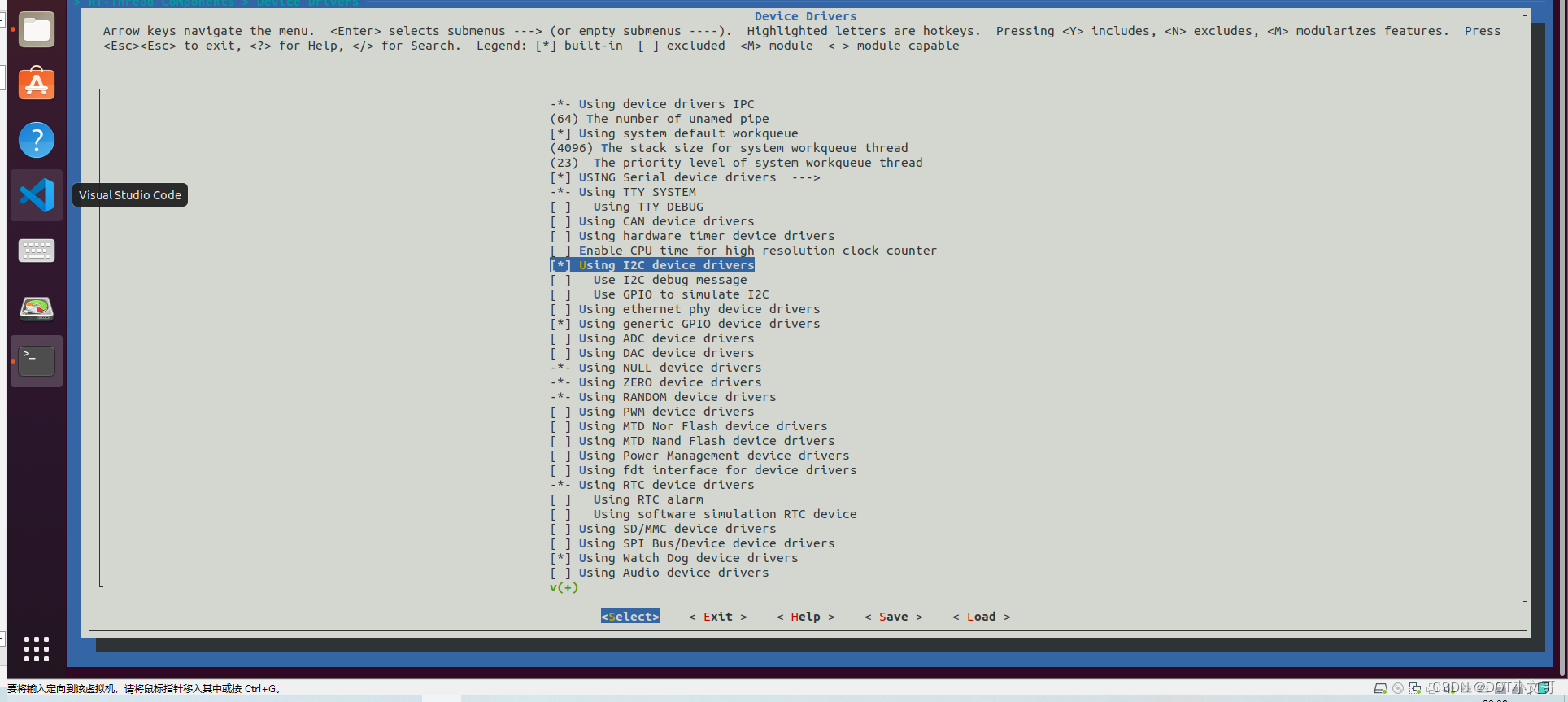Enable 'Using PWM device drivers'
The image size is (1568, 702).
click(652, 412)
